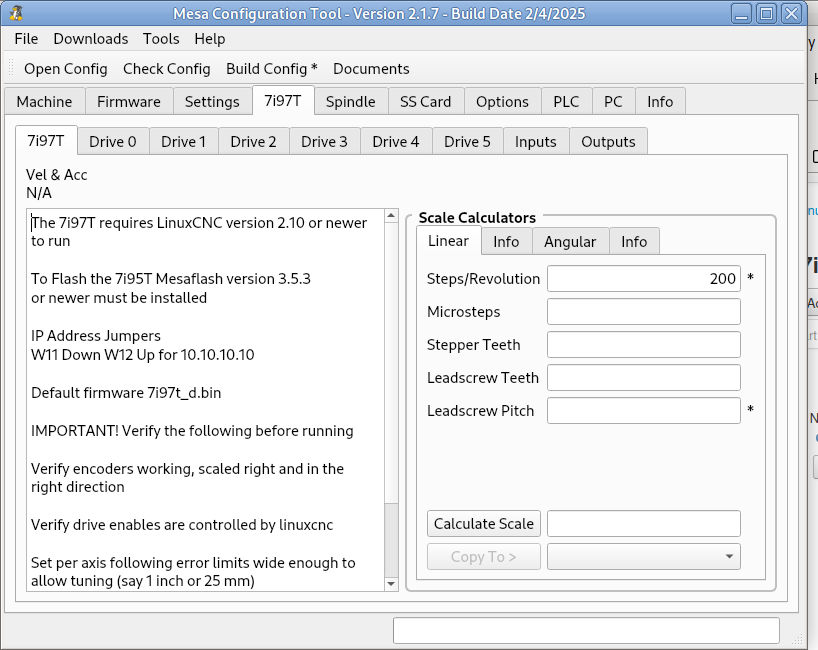This screenshot has width=818, height=650.
Task: Open the Drive 3 tab
Action: [x=324, y=141]
